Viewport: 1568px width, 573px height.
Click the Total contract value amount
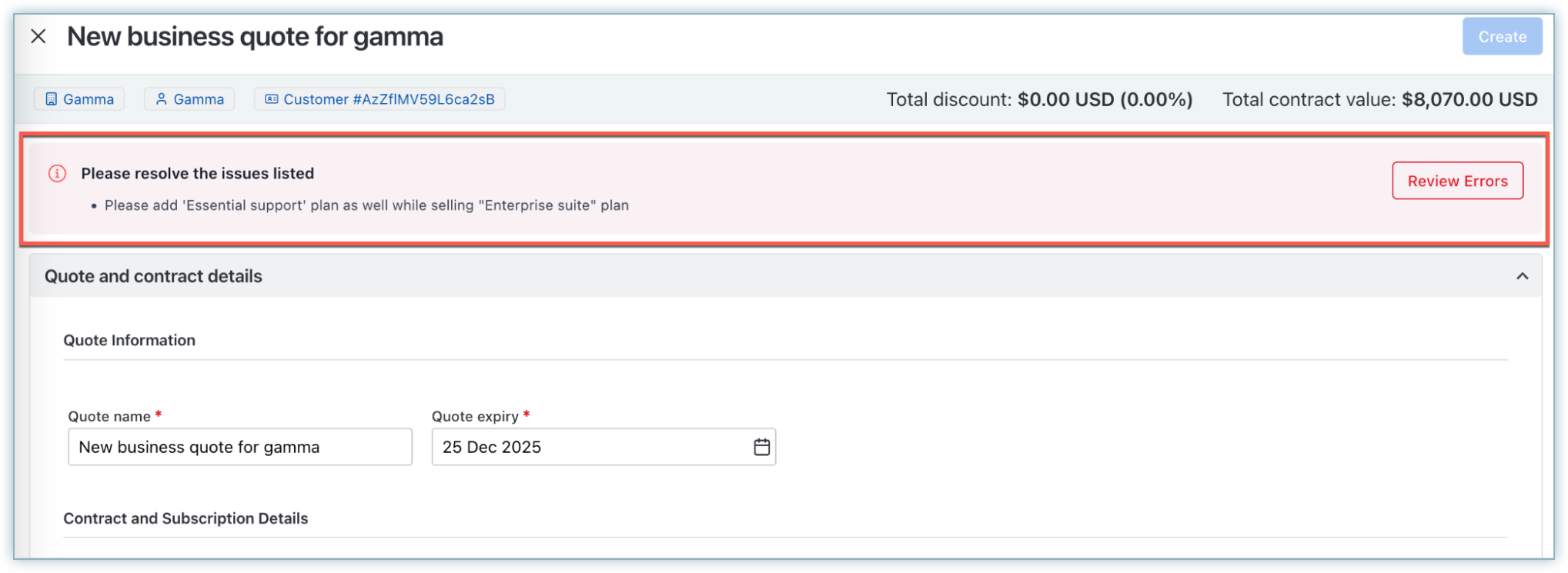tap(1469, 99)
